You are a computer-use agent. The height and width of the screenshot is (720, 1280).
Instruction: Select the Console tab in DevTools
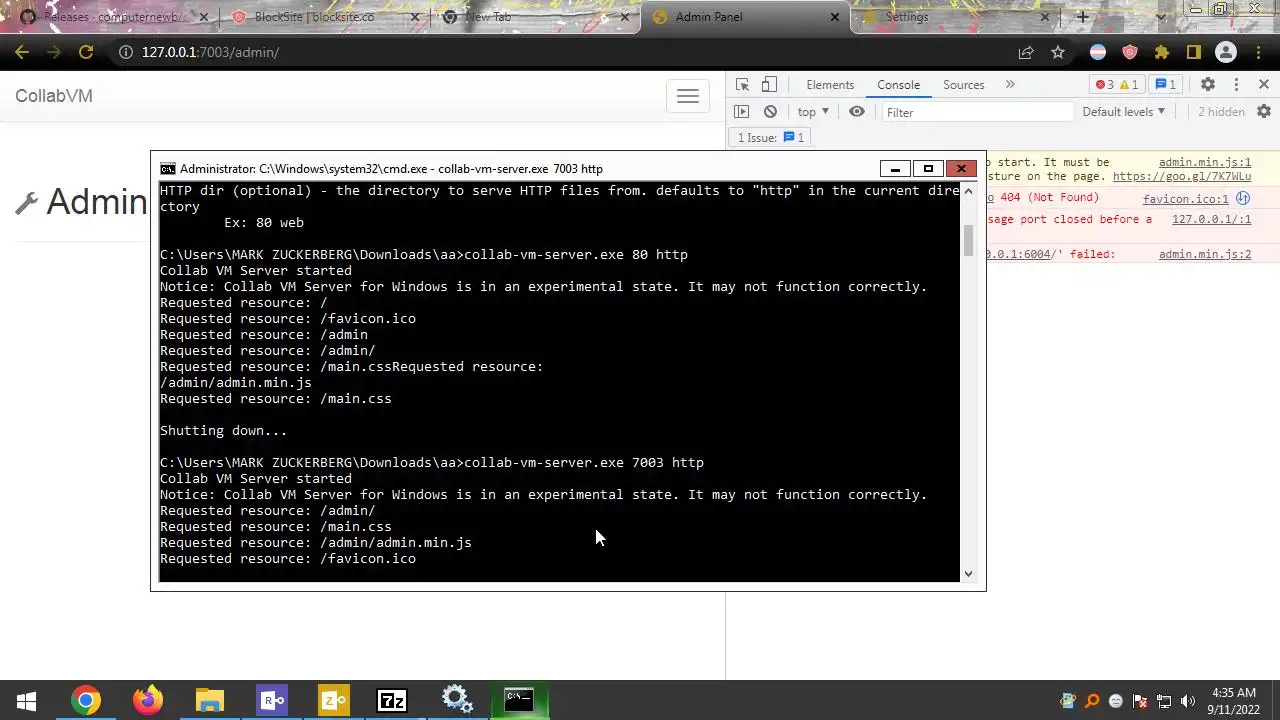[x=898, y=85]
